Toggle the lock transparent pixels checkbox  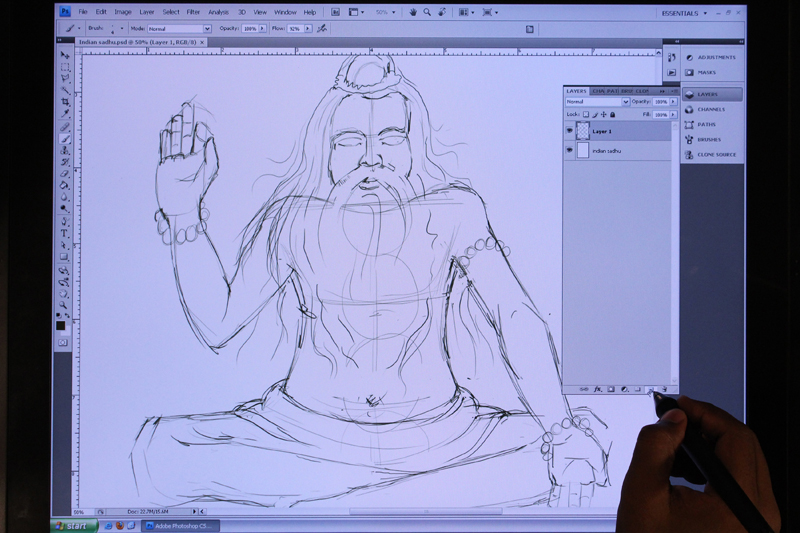click(586, 115)
